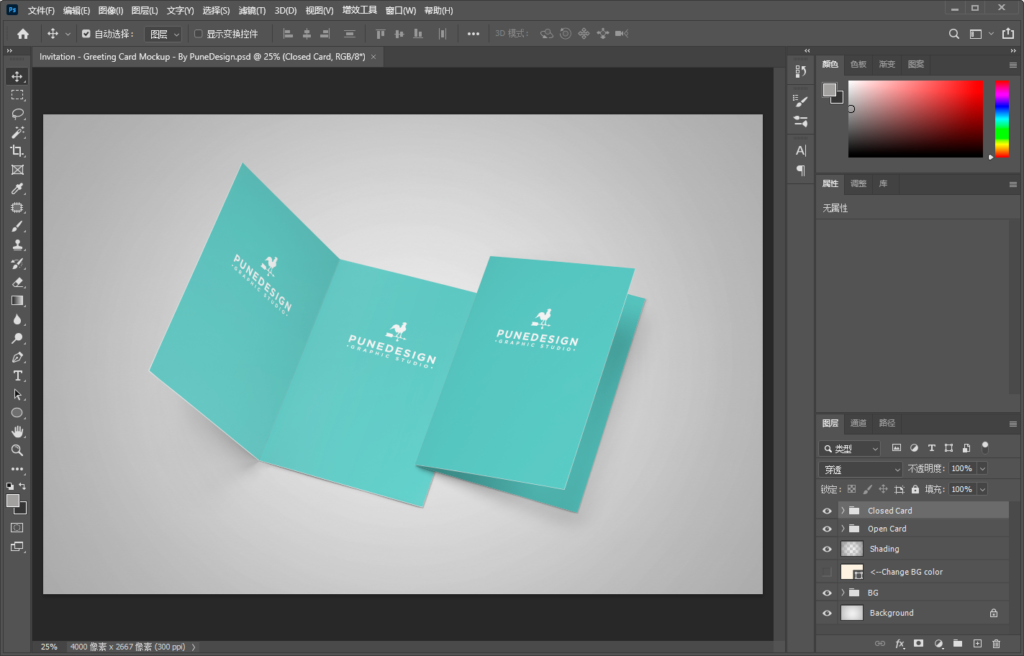Open the Image menu (图像)
1024x656 pixels.
pos(110,10)
